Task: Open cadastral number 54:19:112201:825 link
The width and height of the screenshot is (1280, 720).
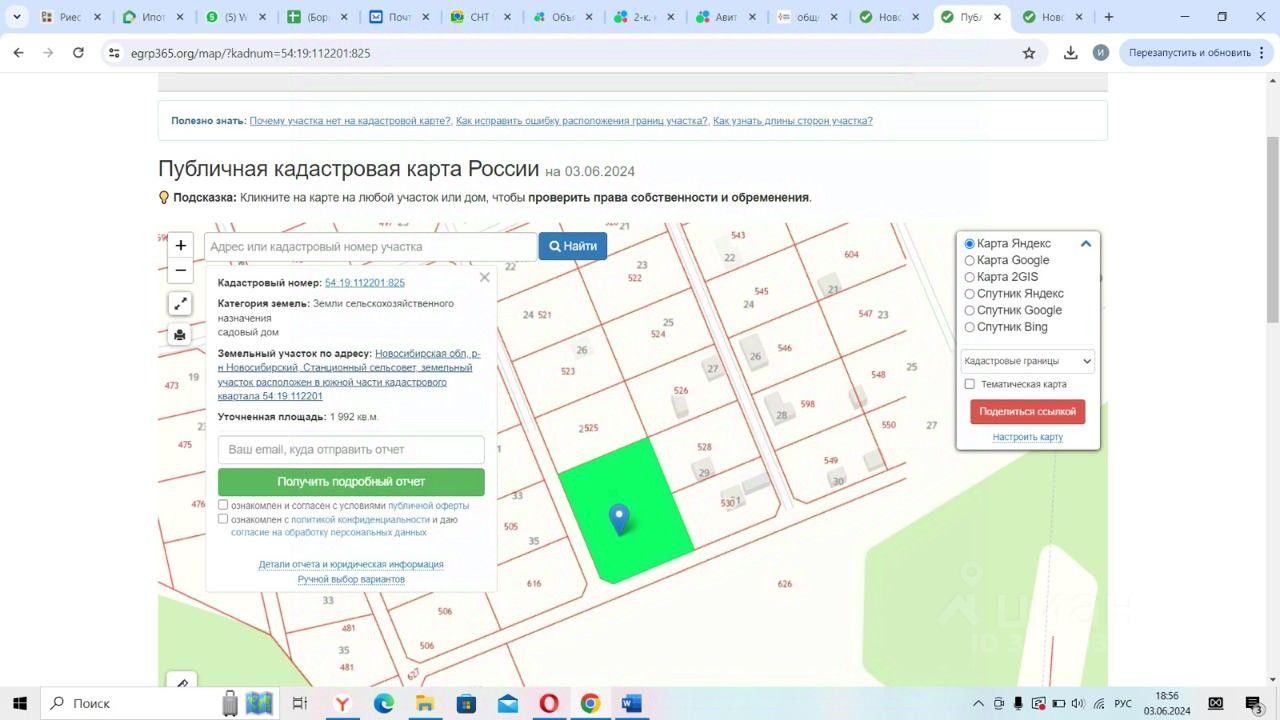Action: pos(365,283)
